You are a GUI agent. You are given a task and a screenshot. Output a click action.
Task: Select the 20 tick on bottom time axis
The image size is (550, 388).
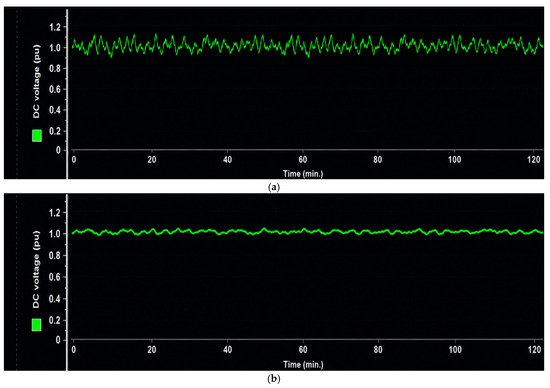pyautogui.click(x=152, y=349)
